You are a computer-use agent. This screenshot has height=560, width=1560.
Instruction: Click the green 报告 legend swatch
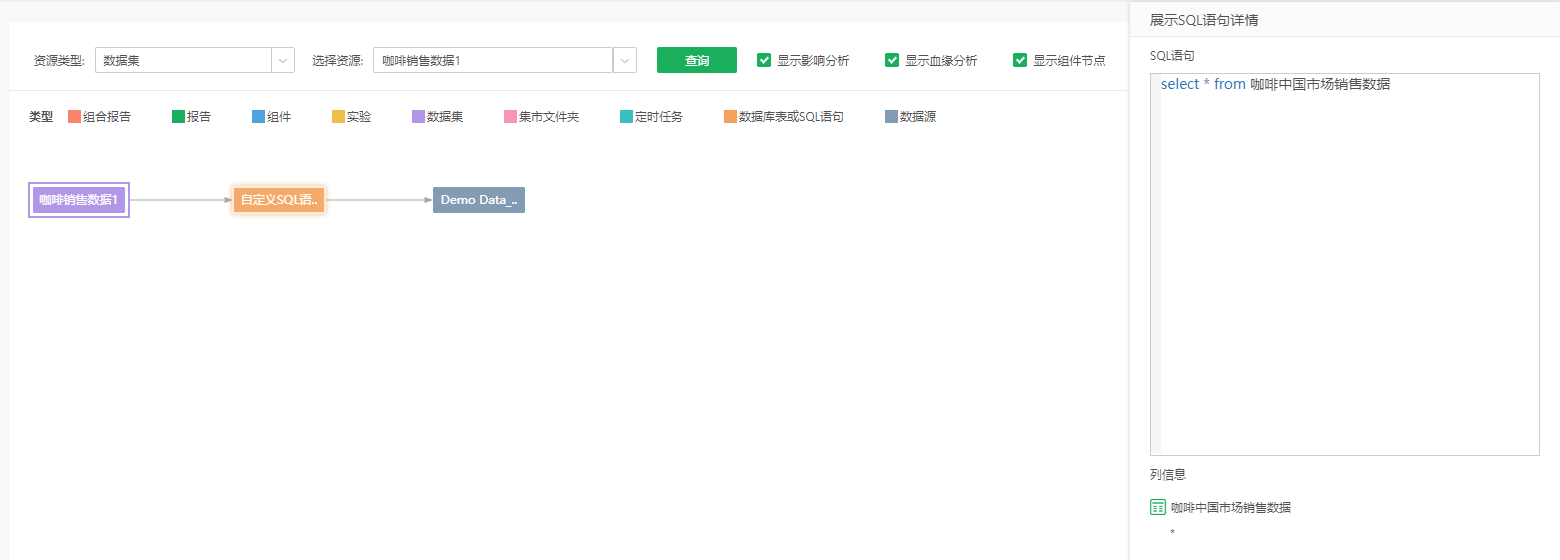pos(178,117)
